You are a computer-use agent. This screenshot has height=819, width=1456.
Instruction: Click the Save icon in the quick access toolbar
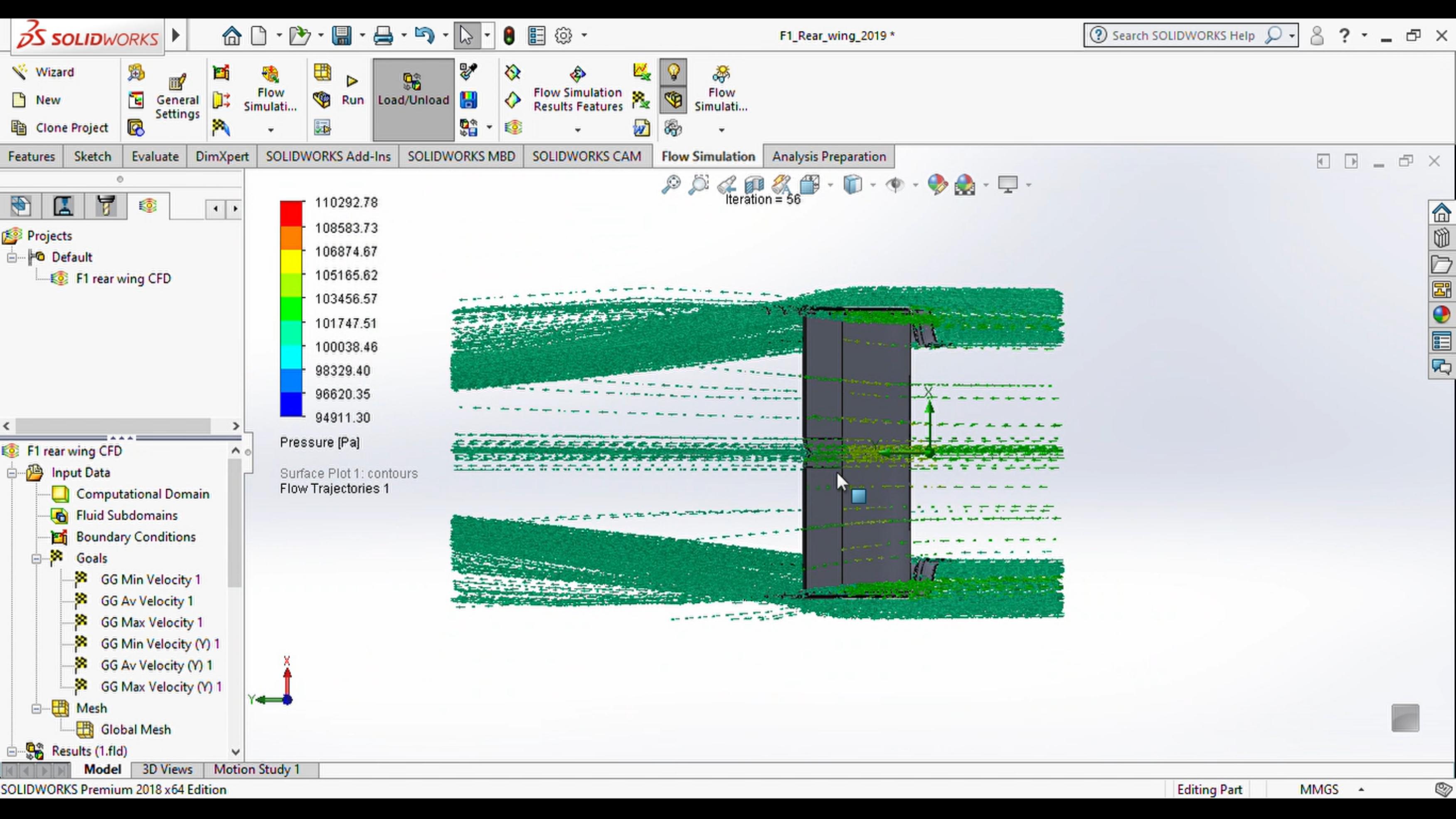341,36
